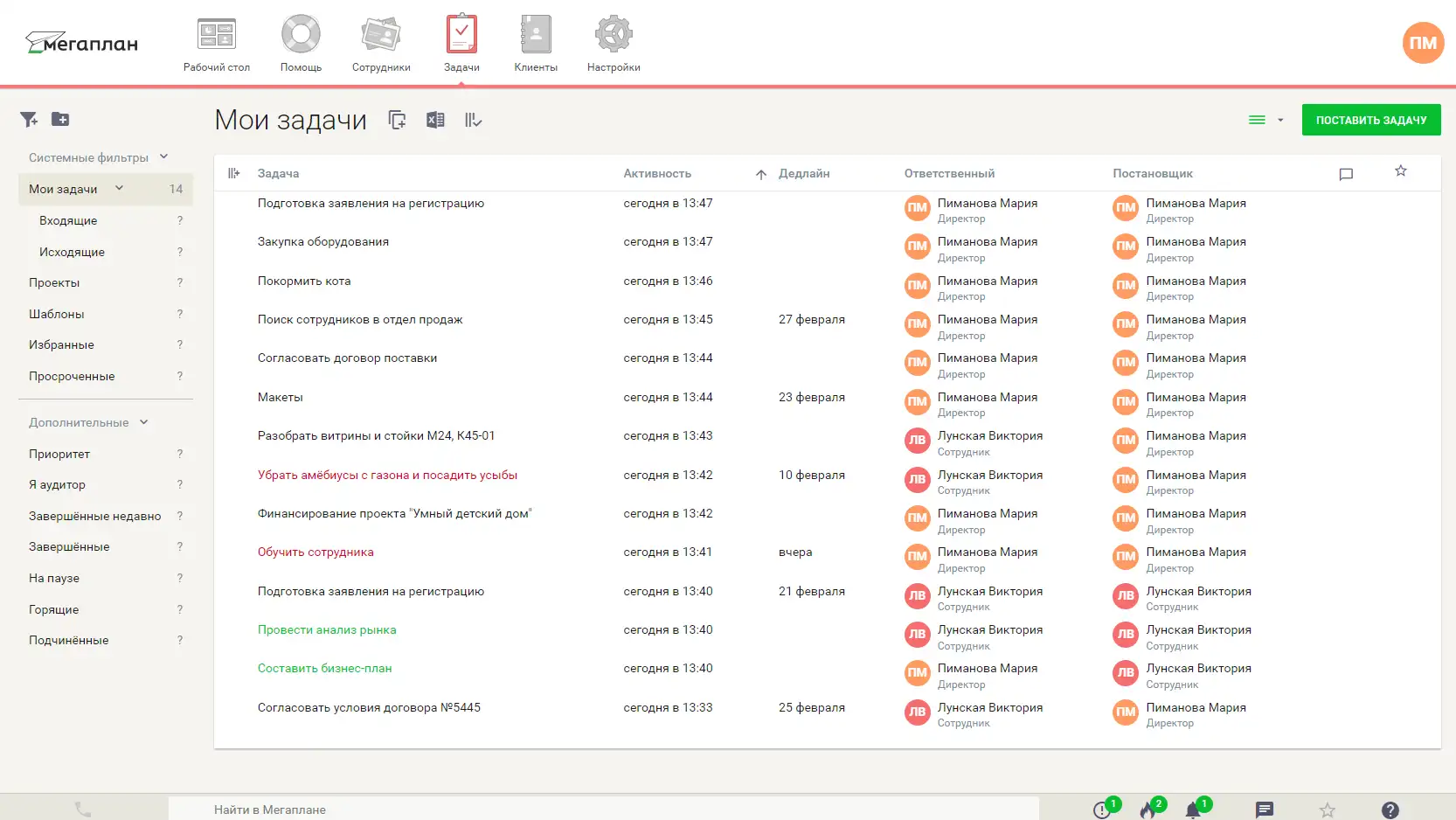Sort by the Активность column header
This screenshot has width=1456, height=820.
click(657, 173)
